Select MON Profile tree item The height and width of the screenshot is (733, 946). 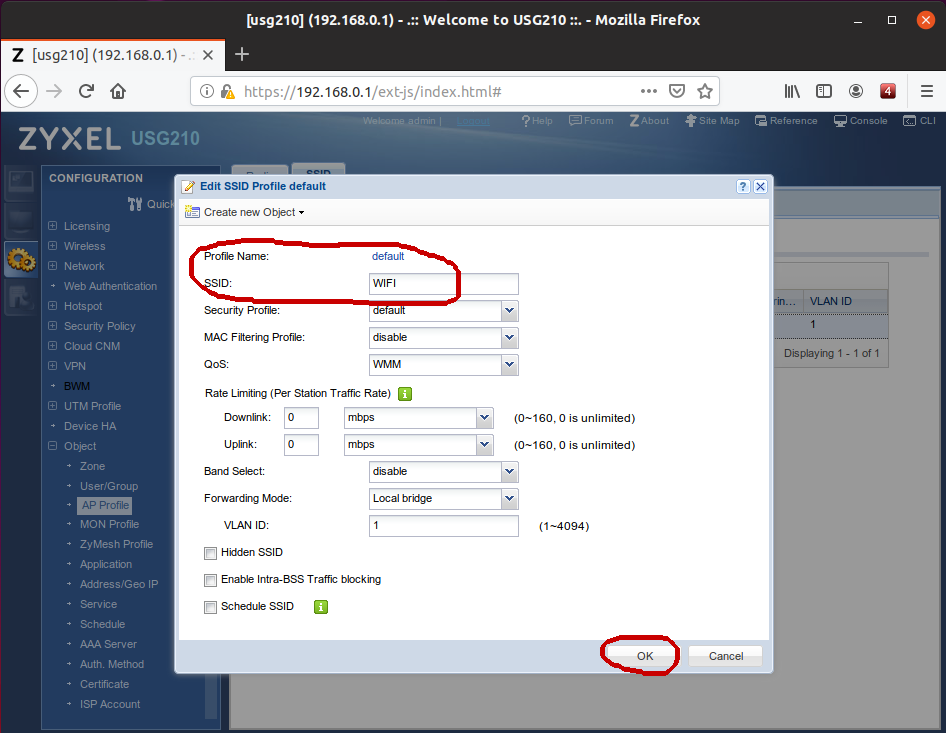(x=109, y=524)
